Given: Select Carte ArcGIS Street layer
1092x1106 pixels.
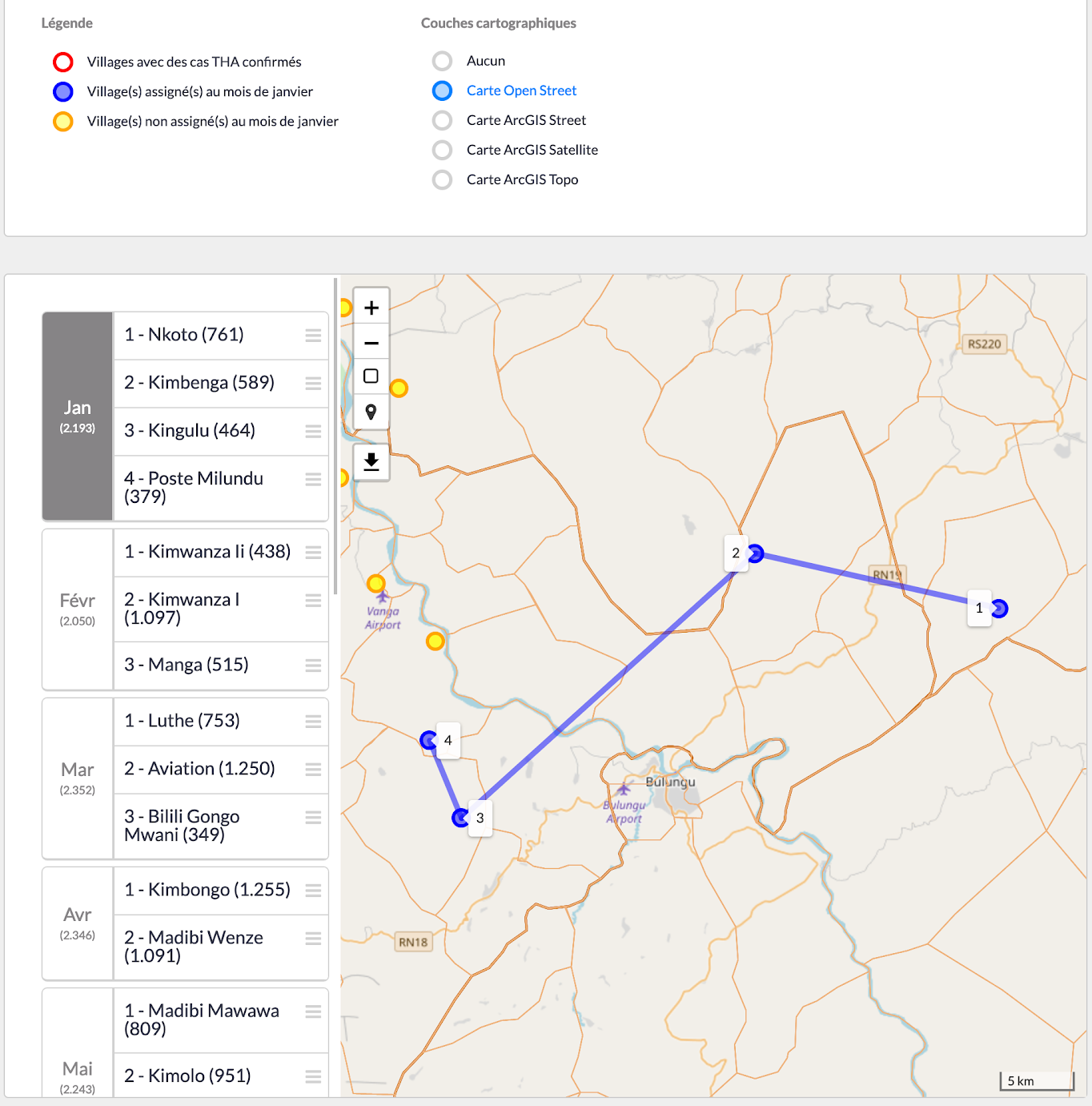Looking at the screenshot, I should [x=442, y=120].
